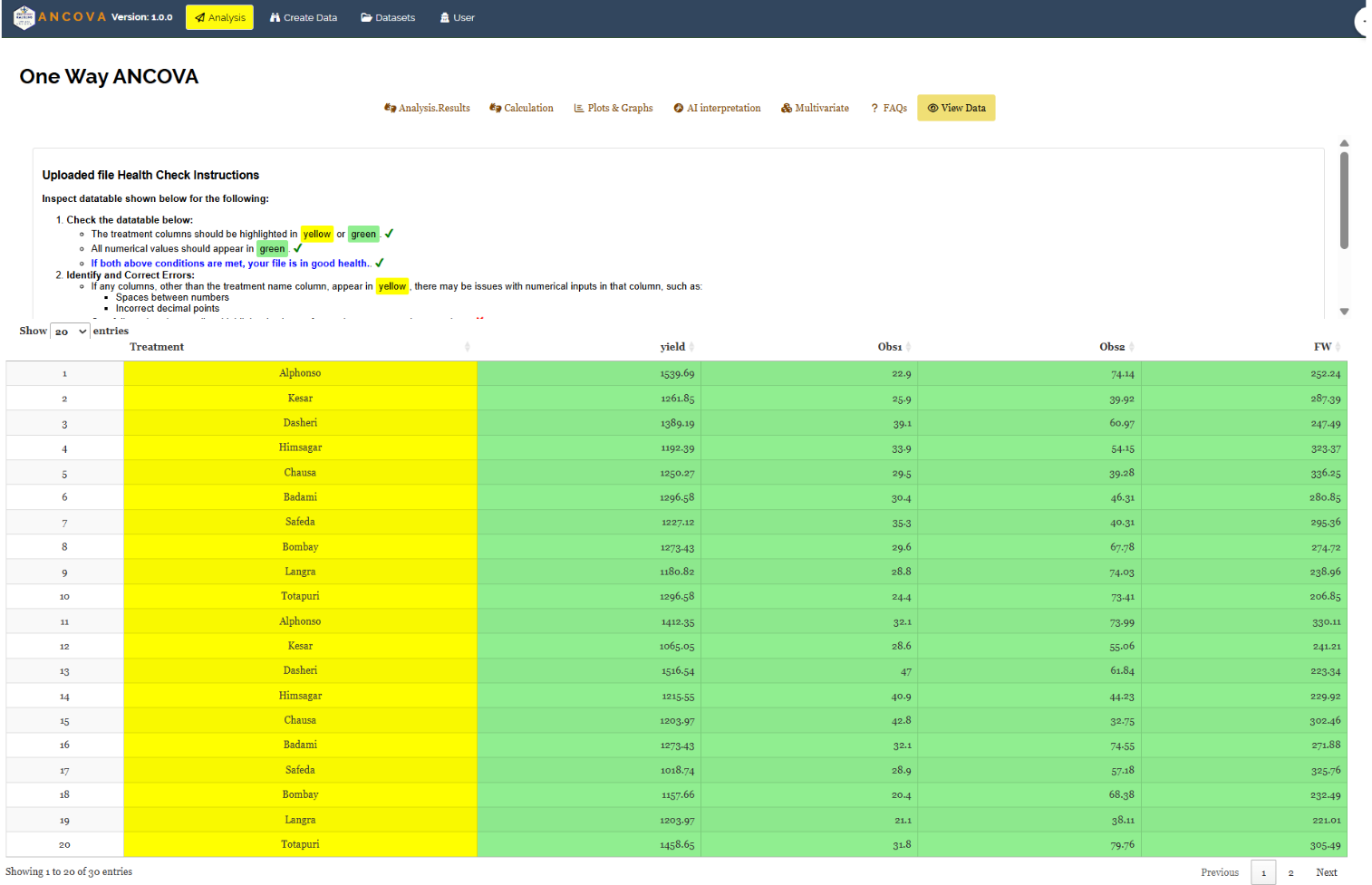Click Totapuri treatment in row 10
Viewport: 1372px width, 885px height.
[x=300, y=596]
